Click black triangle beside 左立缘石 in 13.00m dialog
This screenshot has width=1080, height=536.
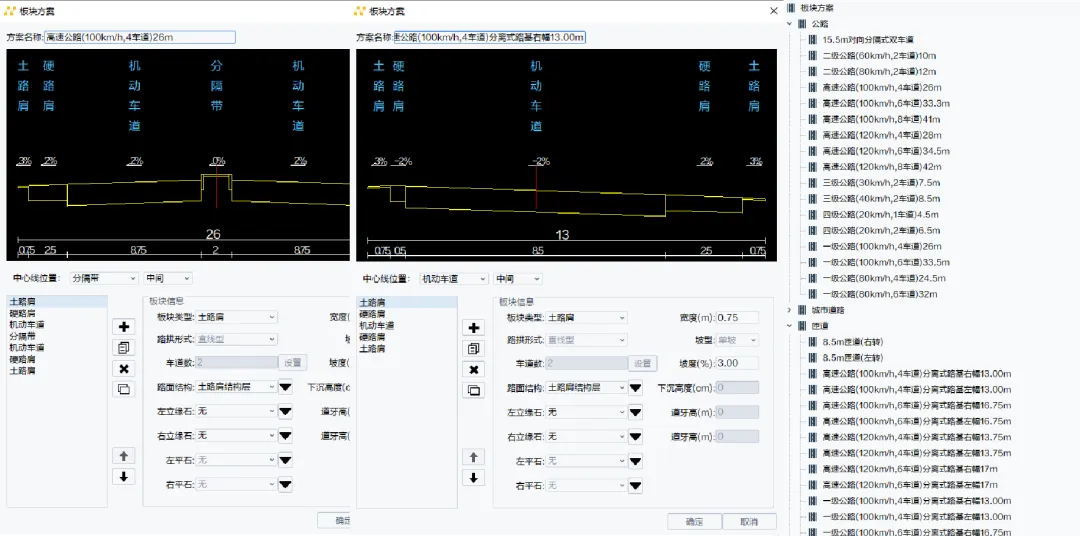(635, 413)
